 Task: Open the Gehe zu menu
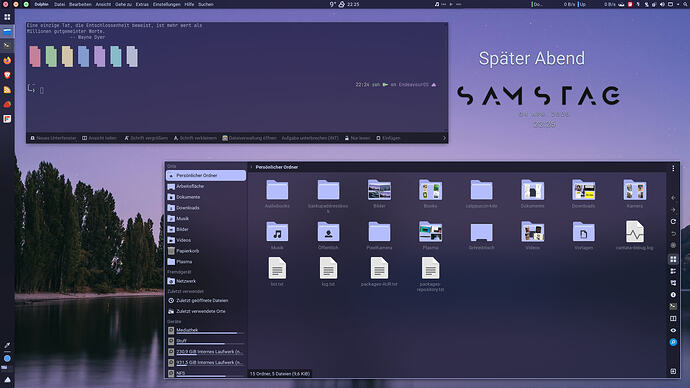point(123,4)
